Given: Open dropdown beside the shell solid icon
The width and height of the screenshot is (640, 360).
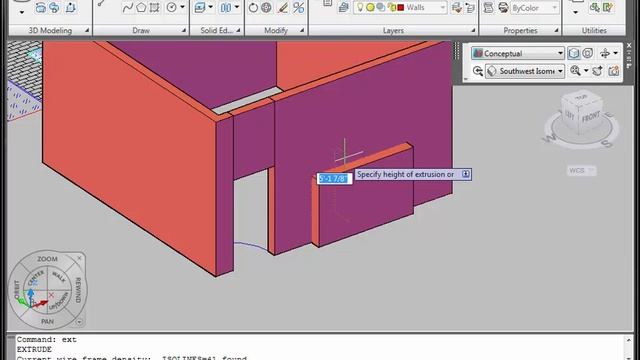Looking at the screenshot, I should (237, 7).
